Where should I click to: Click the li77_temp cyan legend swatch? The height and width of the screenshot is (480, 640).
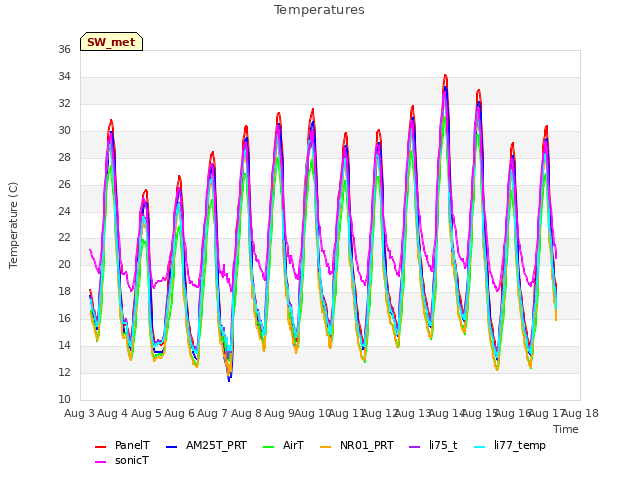coord(480,447)
